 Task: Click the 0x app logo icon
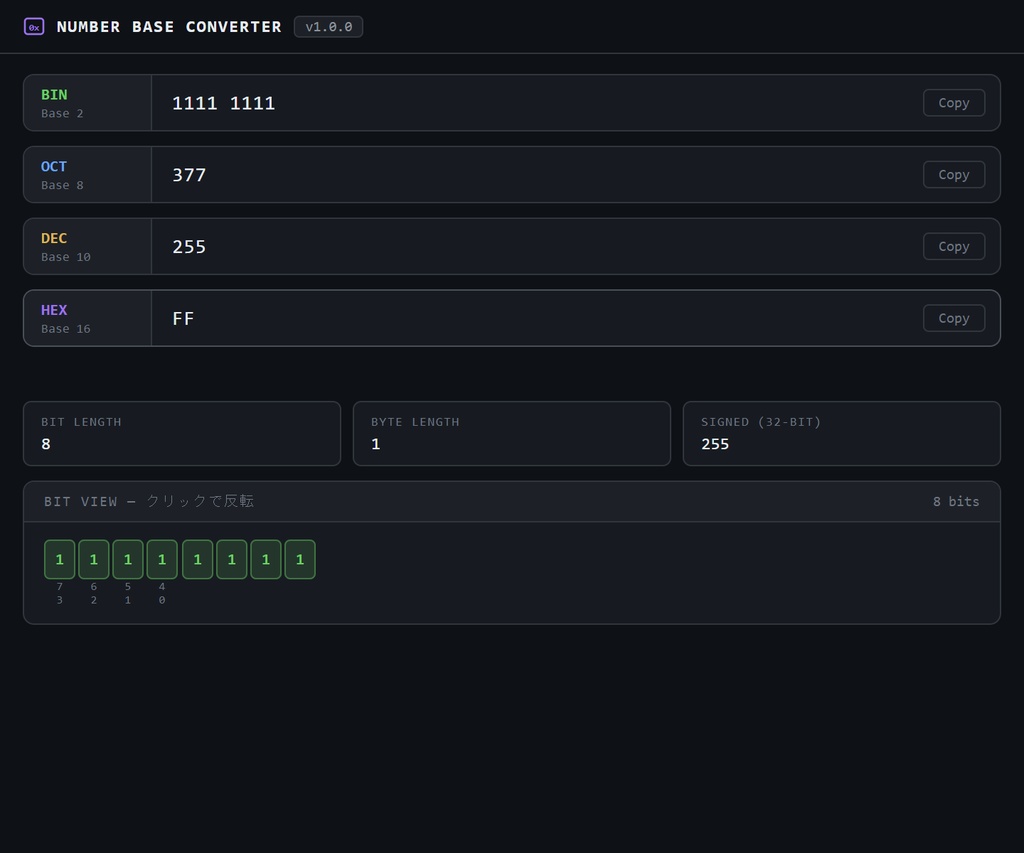(x=34, y=27)
